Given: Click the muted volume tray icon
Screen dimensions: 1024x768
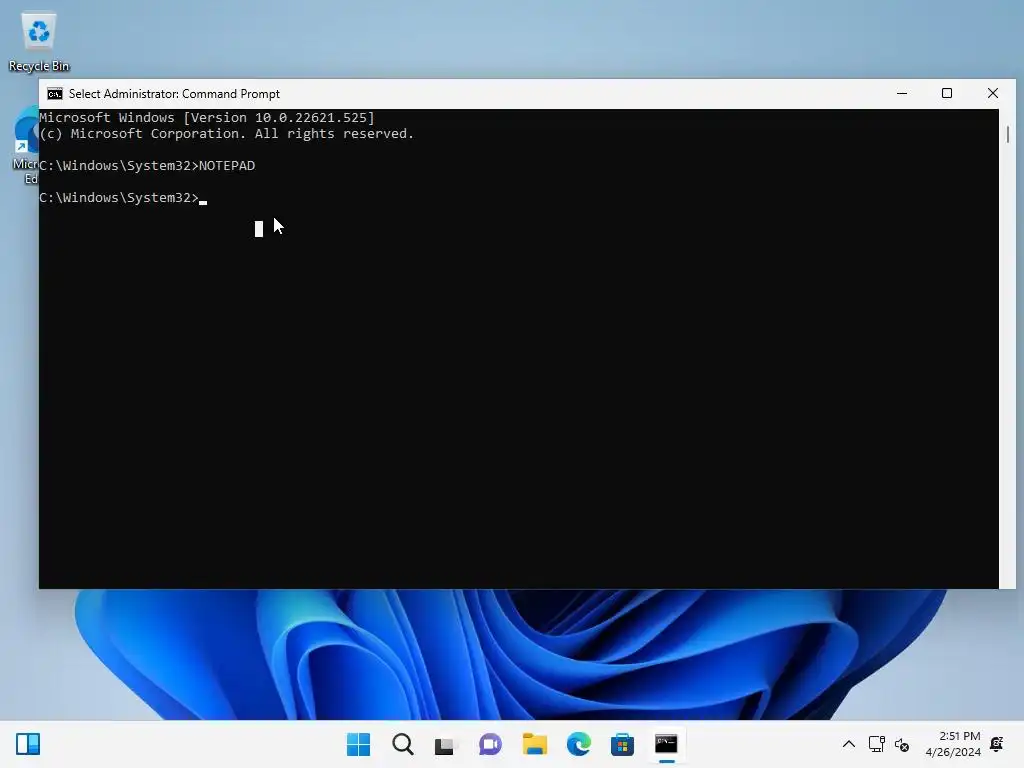Looking at the screenshot, I should coord(902,744).
